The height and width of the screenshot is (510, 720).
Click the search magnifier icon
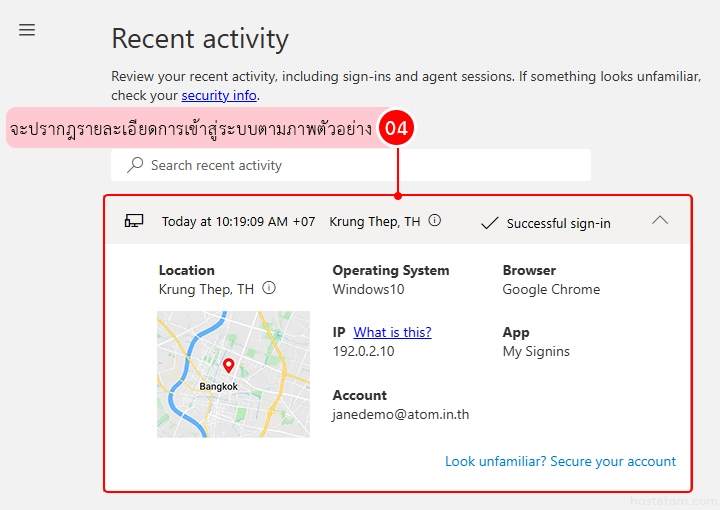point(135,165)
